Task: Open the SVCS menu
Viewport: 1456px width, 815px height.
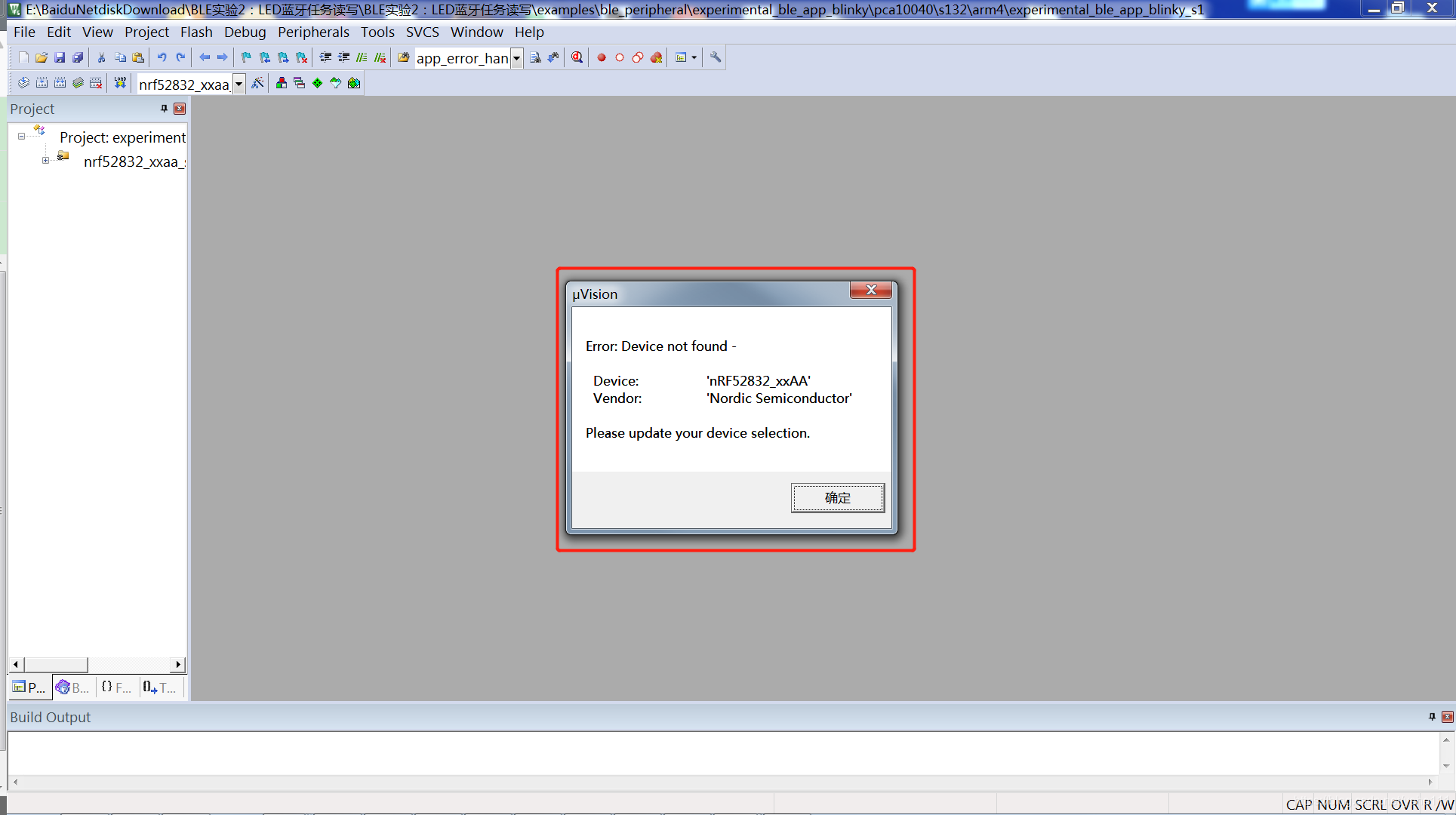Action: point(422,32)
